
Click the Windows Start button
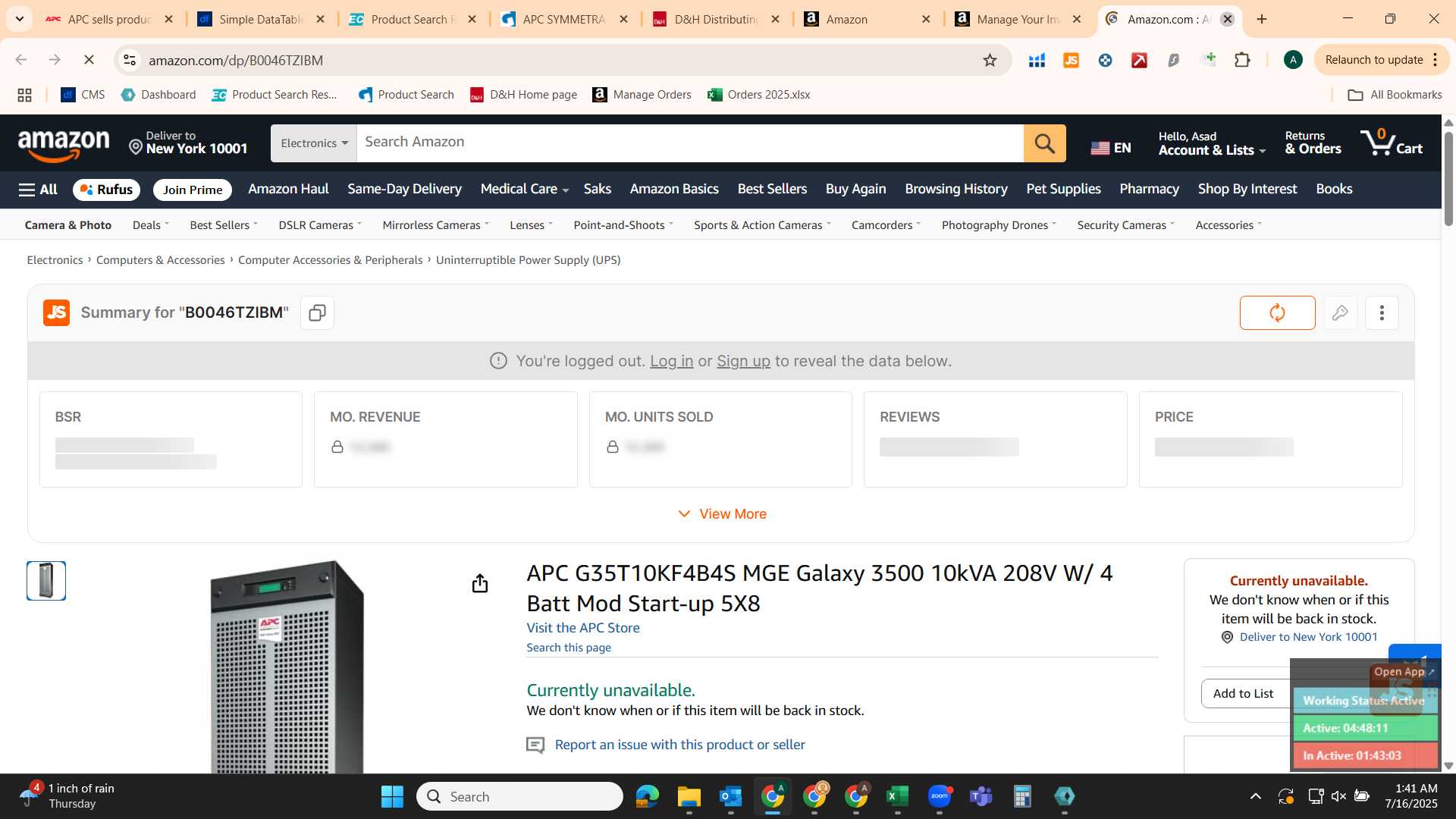pos(392,796)
